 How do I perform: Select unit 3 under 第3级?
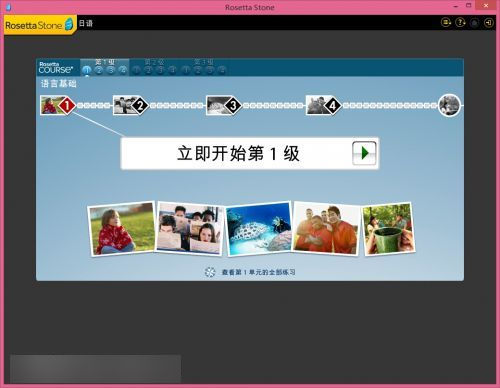point(210,70)
